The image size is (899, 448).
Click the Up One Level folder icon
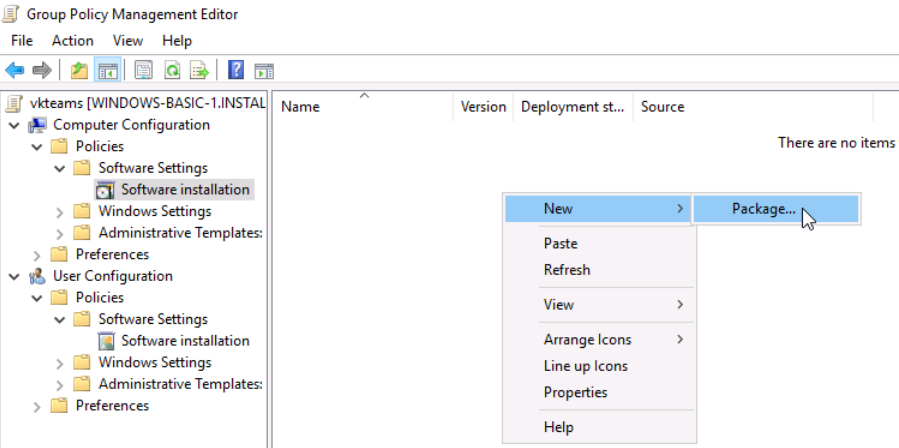point(79,70)
